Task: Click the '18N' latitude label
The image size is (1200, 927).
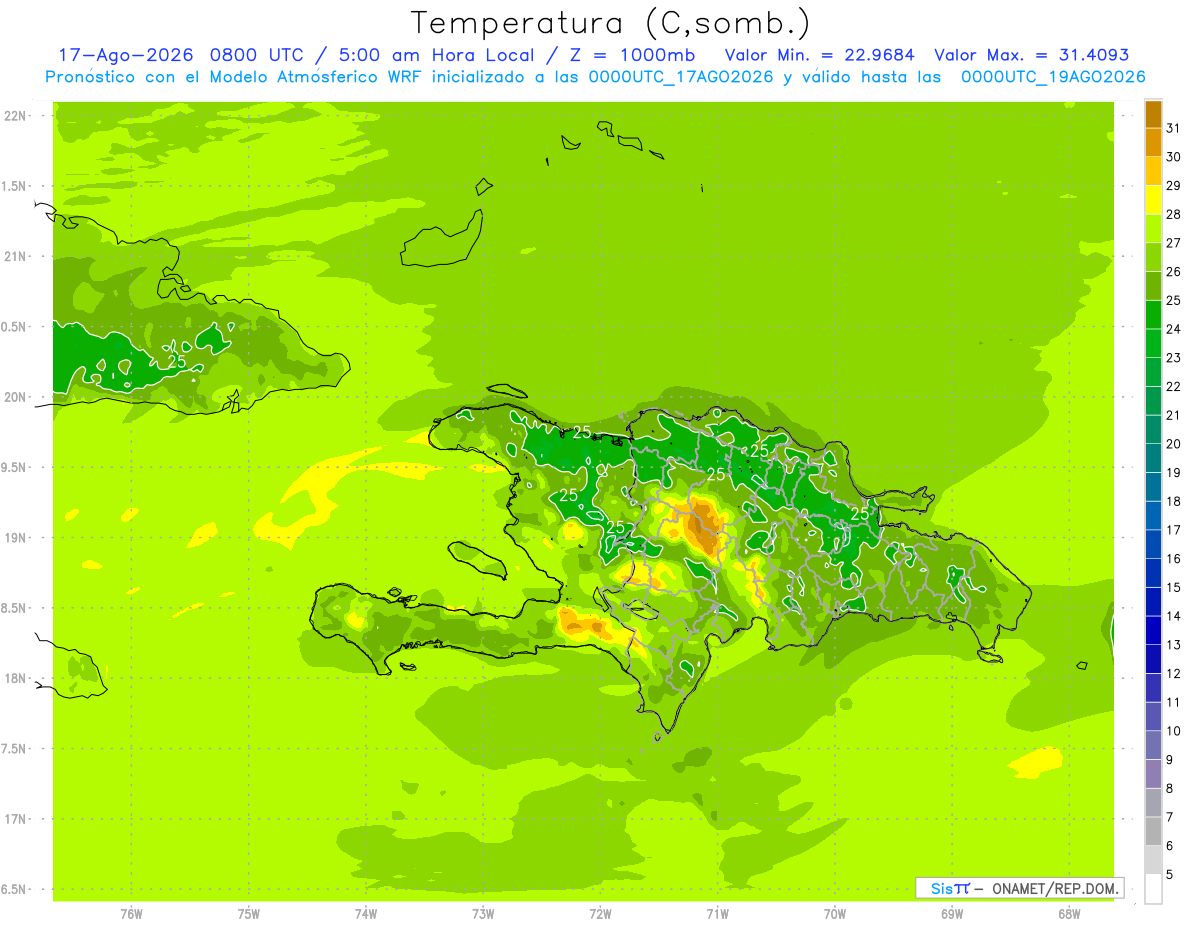Action: (x=16, y=678)
